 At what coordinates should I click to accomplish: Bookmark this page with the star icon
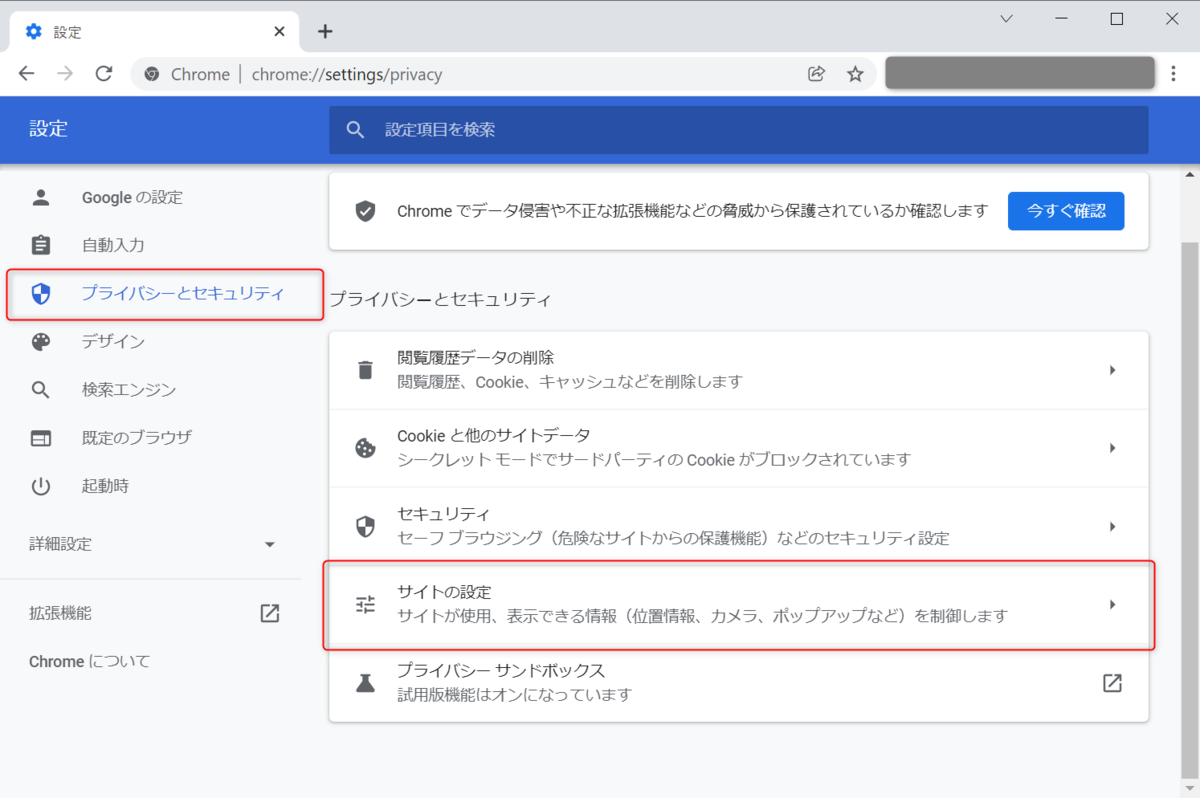854,73
